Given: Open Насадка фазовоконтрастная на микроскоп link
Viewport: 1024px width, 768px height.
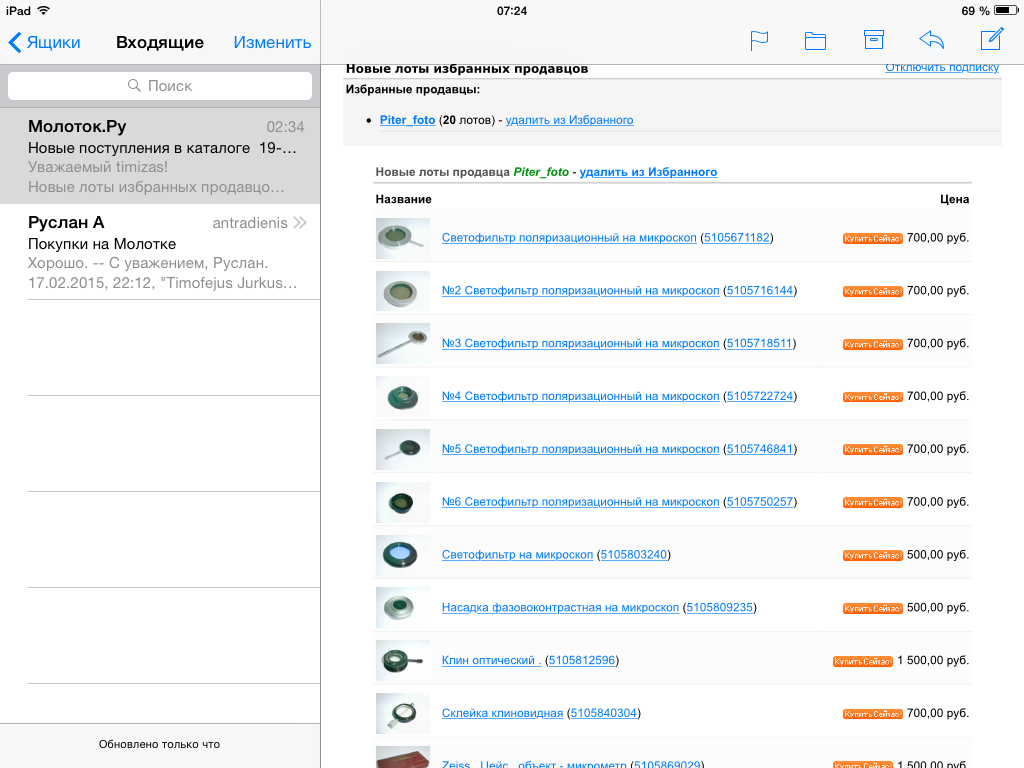Looking at the screenshot, I should [560, 608].
